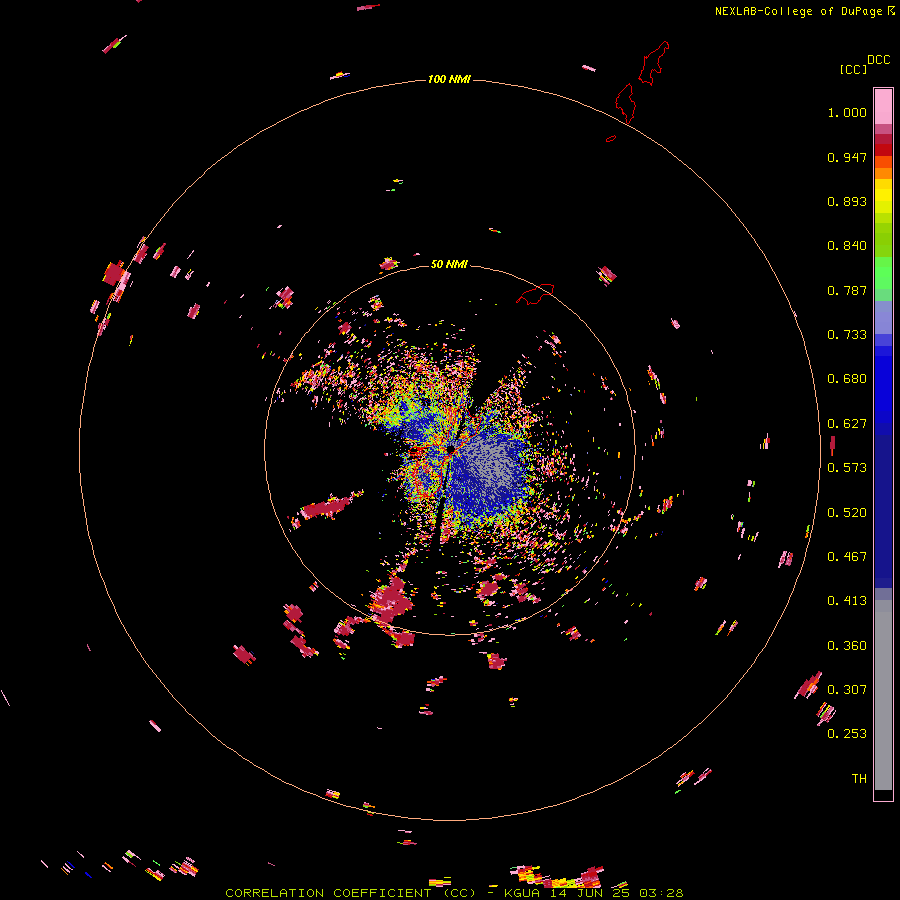The image size is (900, 900).
Task: Click the red island outline on the 50 NMI ring
Action: click(x=535, y=294)
